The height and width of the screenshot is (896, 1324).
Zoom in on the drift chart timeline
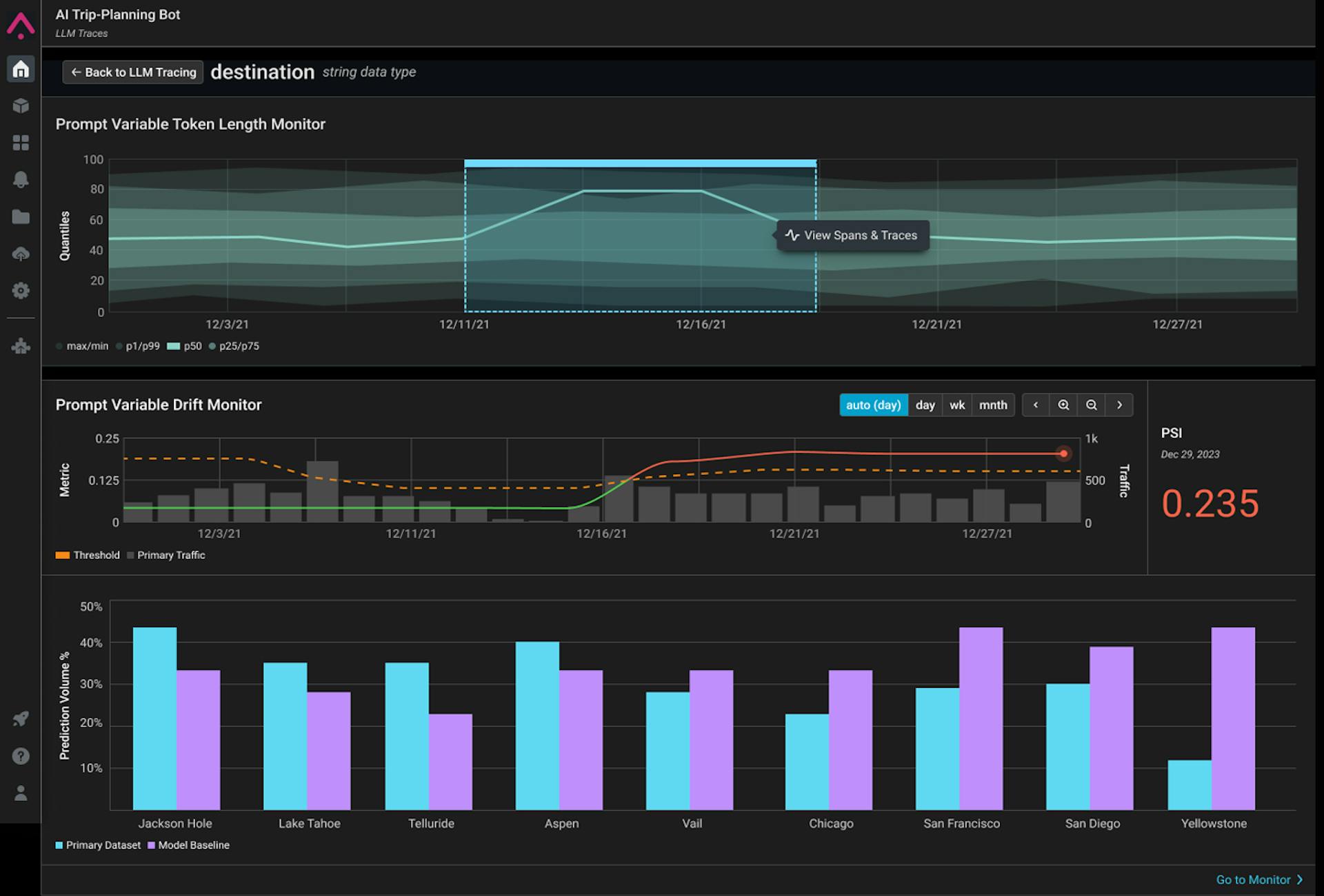(x=1064, y=405)
